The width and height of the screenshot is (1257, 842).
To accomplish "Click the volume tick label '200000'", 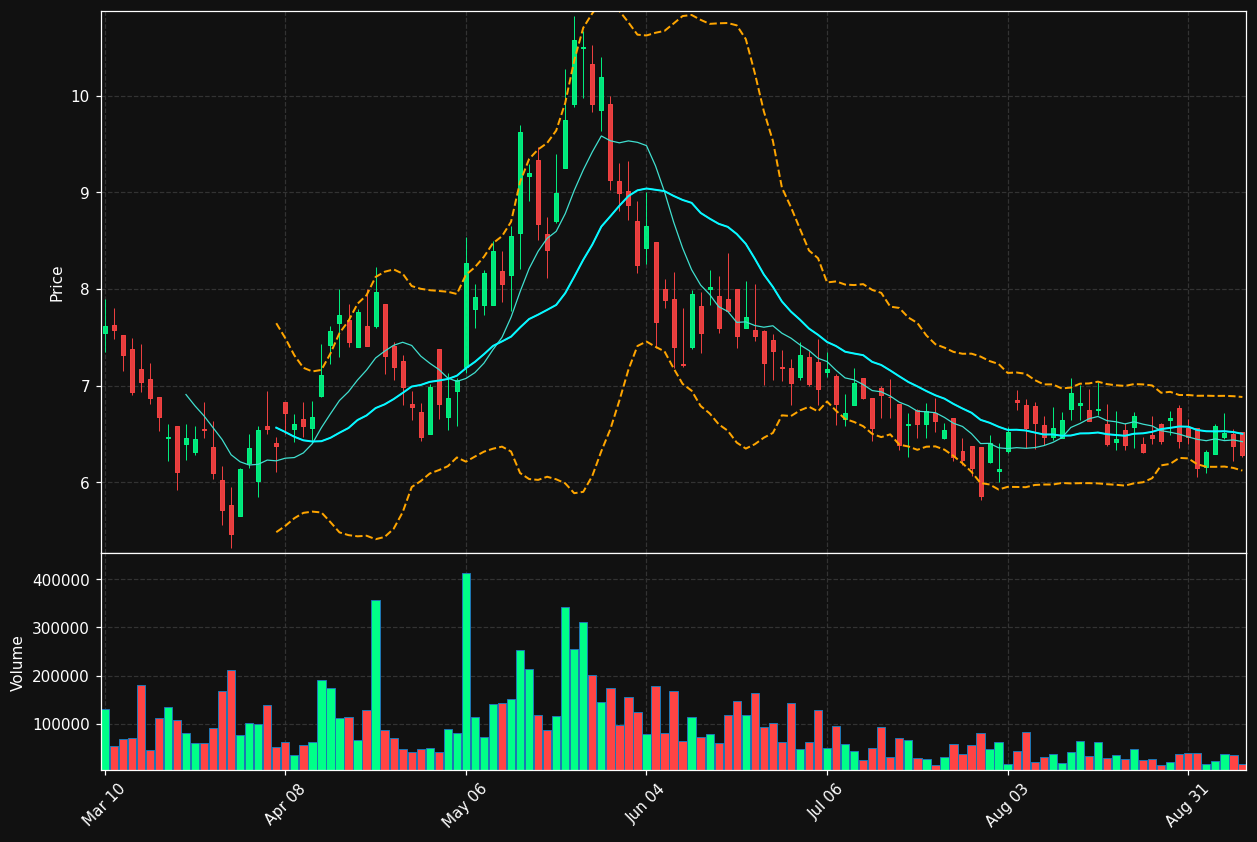I will (62, 676).
